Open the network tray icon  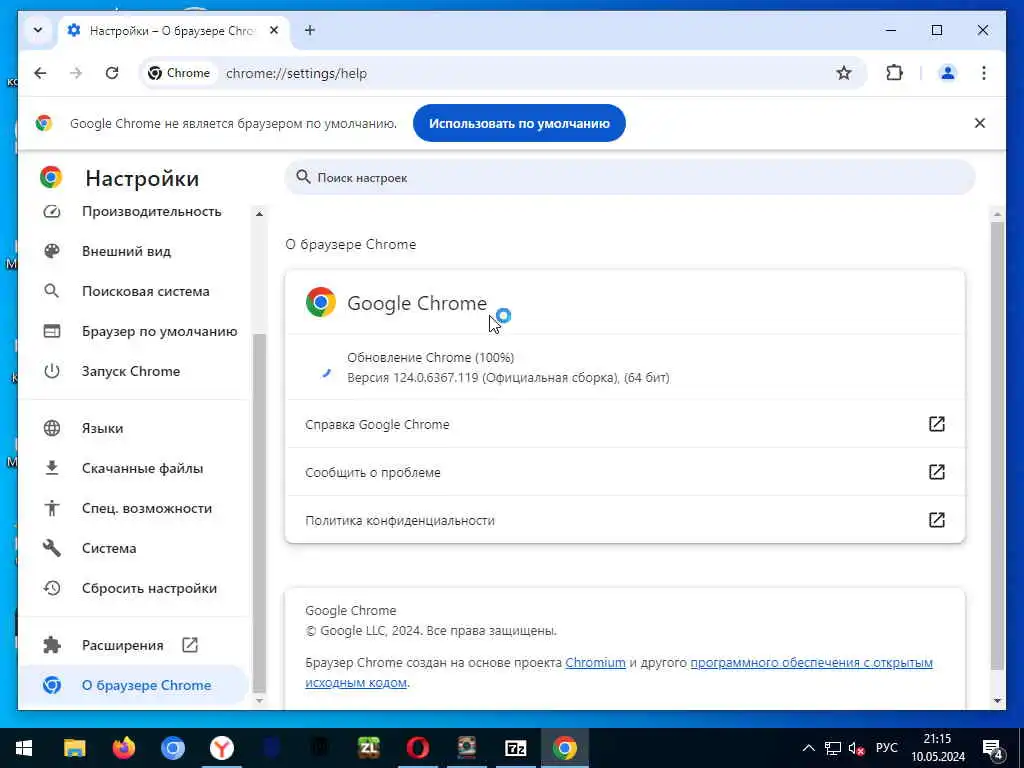[x=833, y=748]
